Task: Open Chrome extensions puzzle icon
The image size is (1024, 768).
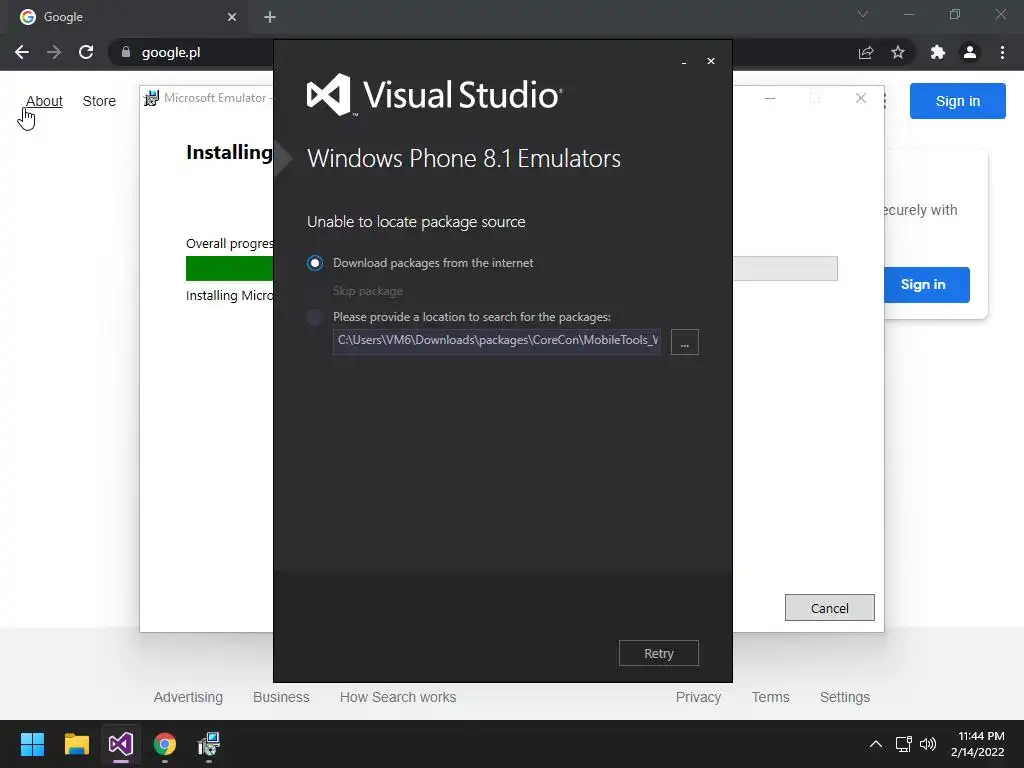Action: click(x=938, y=52)
